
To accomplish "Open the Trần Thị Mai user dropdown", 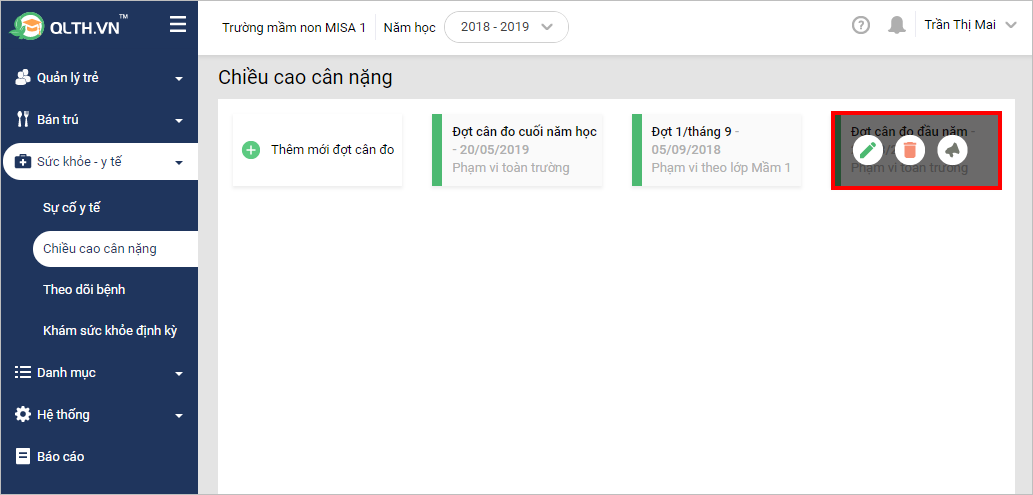I will point(969,25).
